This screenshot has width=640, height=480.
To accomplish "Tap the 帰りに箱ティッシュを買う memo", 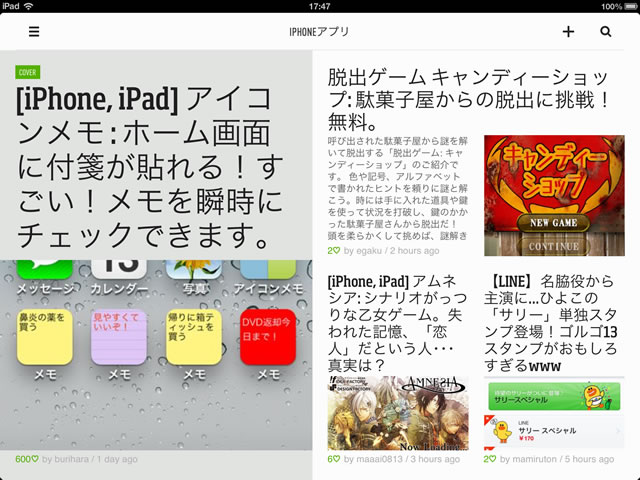I will [x=194, y=337].
